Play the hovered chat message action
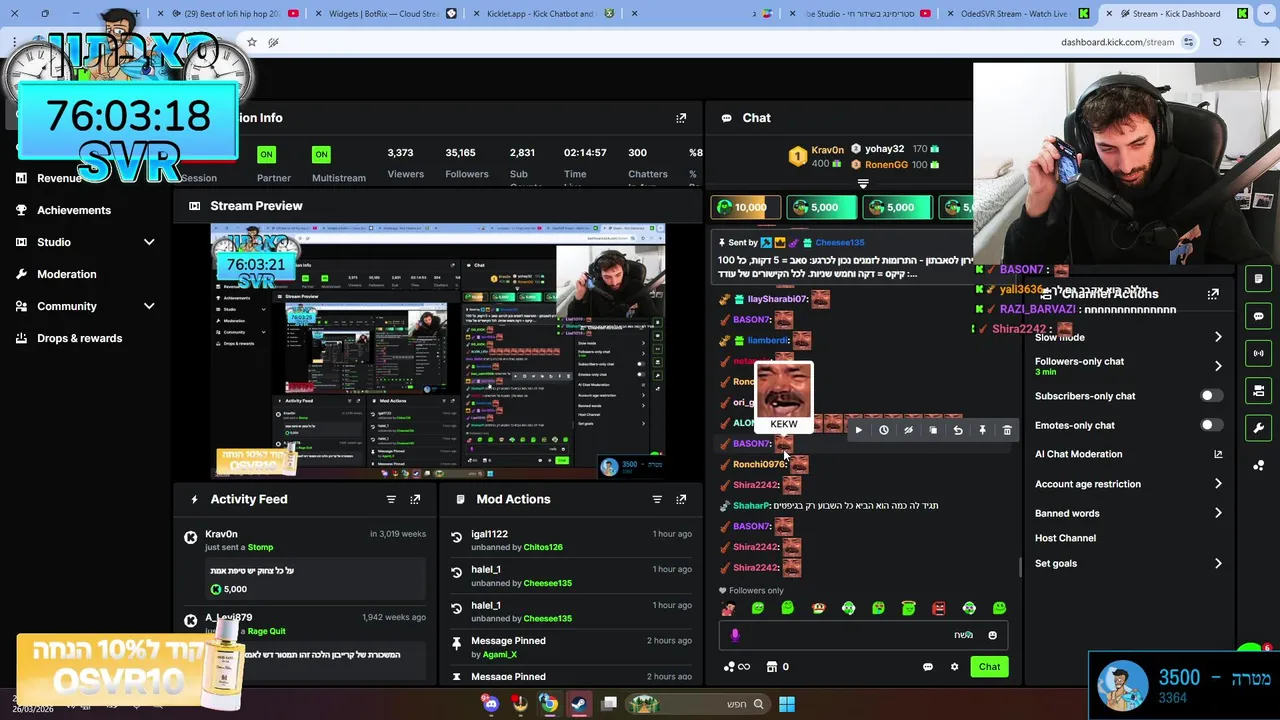Screen dimensions: 1280x720 pyautogui.click(x=858, y=430)
